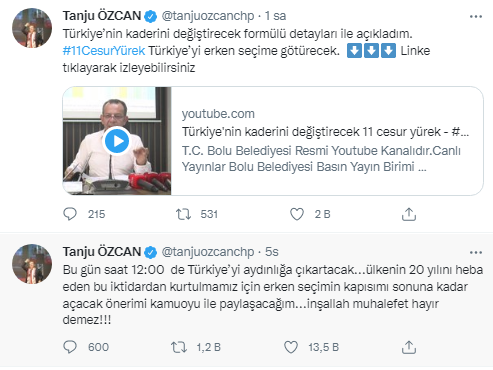Open the youtube.com link card title
The height and width of the screenshot is (370, 493).
point(325,132)
